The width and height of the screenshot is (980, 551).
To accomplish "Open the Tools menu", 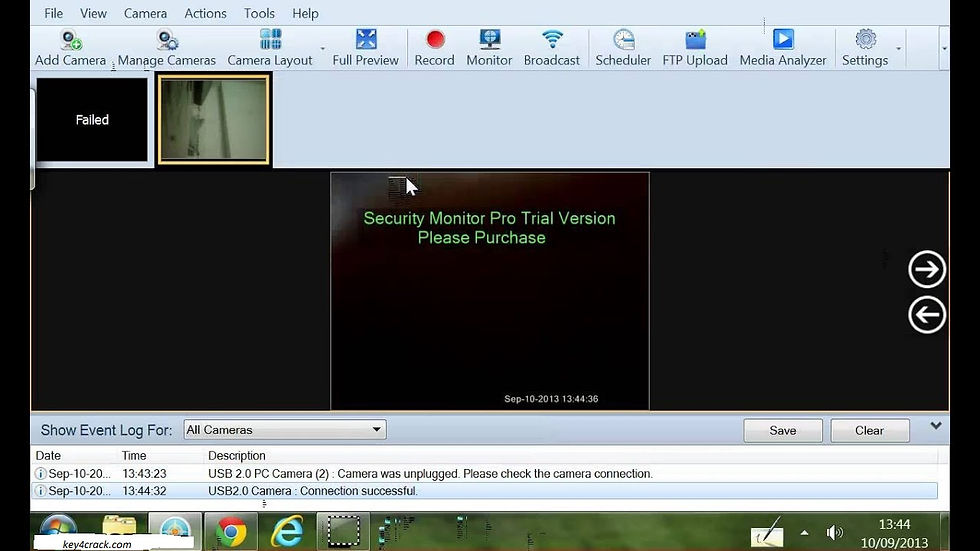I will pos(259,13).
